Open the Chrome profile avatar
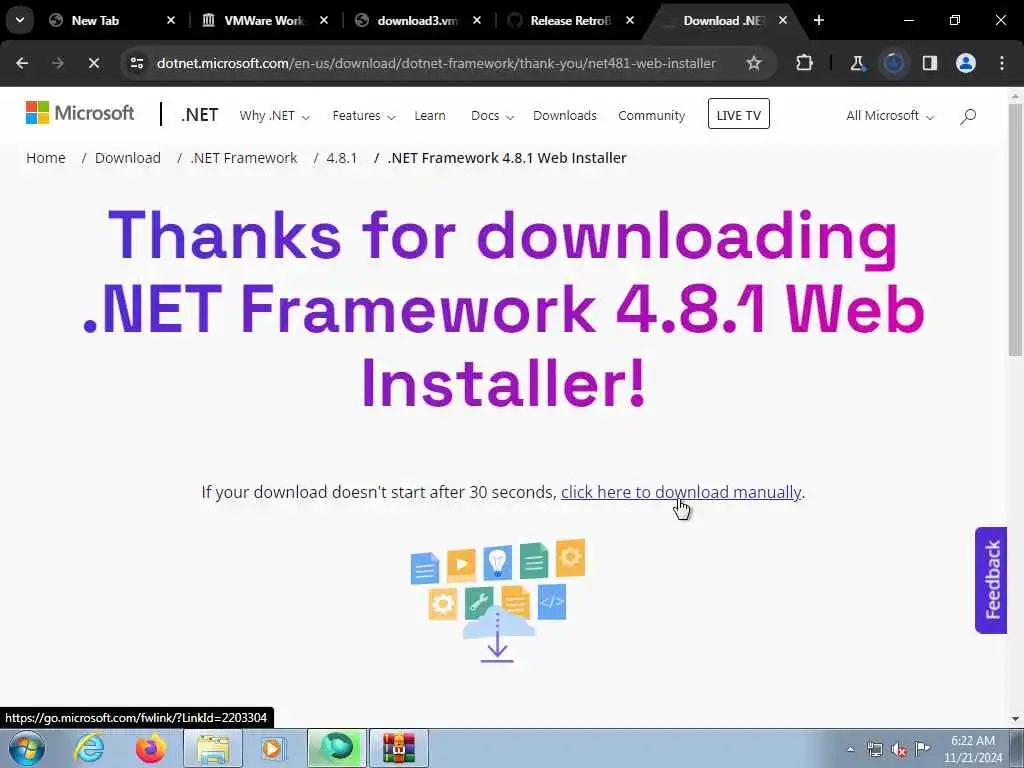 coord(965,63)
